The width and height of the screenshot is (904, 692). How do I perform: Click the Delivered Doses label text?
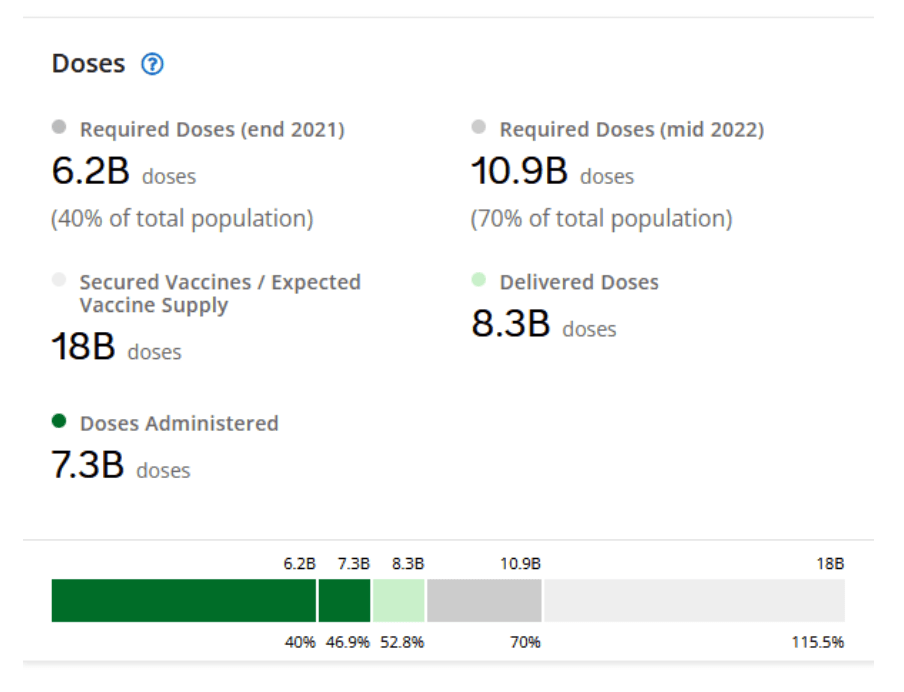(579, 282)
